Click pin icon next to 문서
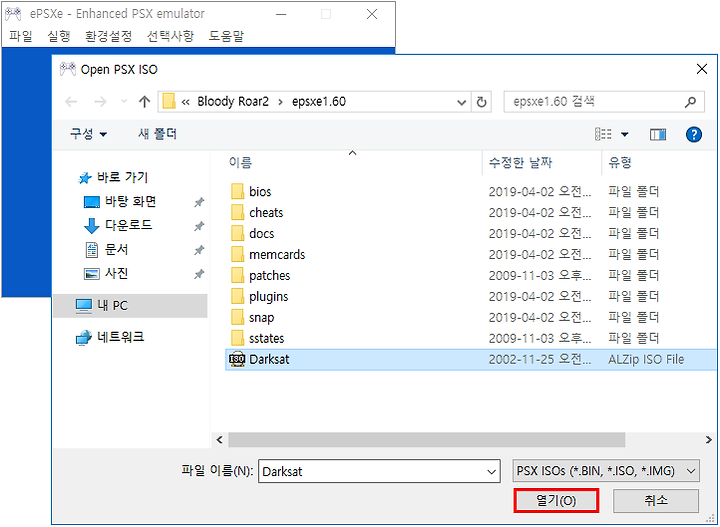Viewport: 720px width, 527px height. [x=199, y=250]
